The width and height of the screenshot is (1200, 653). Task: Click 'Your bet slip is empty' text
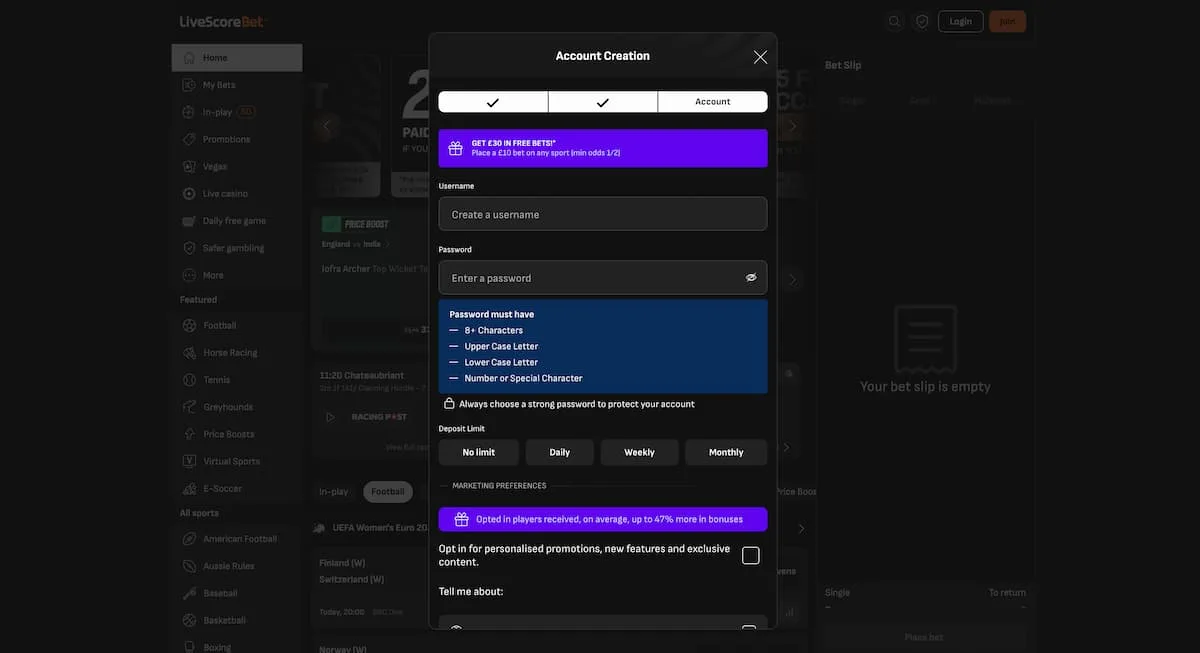click(925, 387)
